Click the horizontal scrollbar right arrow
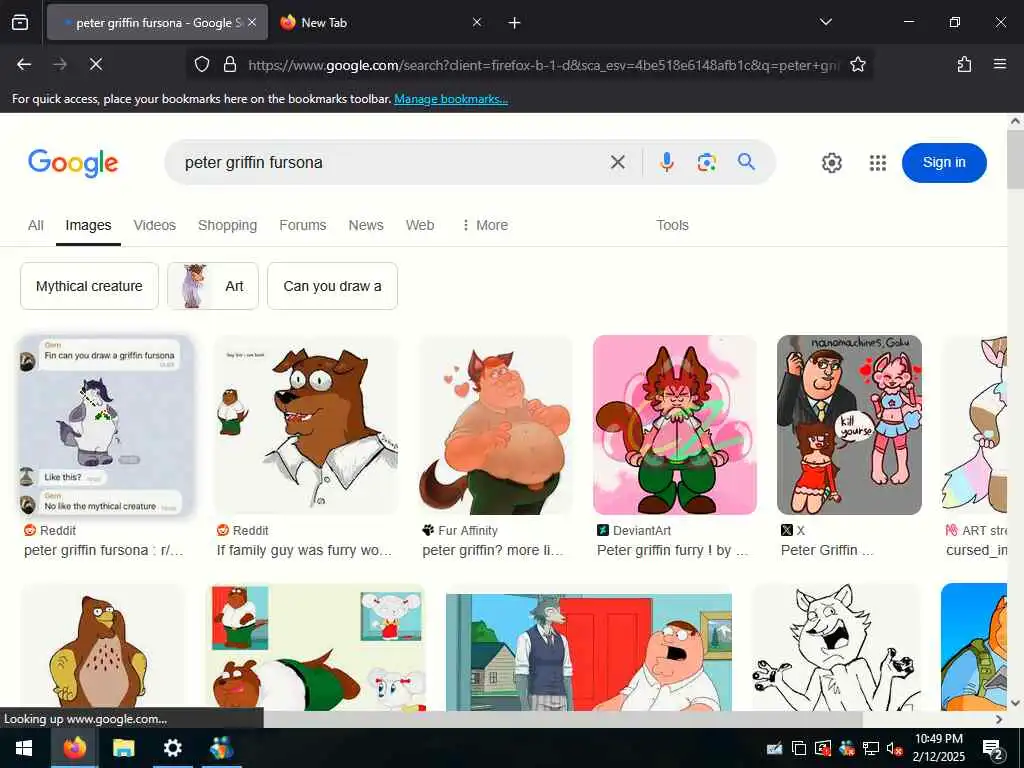Image resolution: width=1024 pixels, height=768 pixels. tap(999, 719)
